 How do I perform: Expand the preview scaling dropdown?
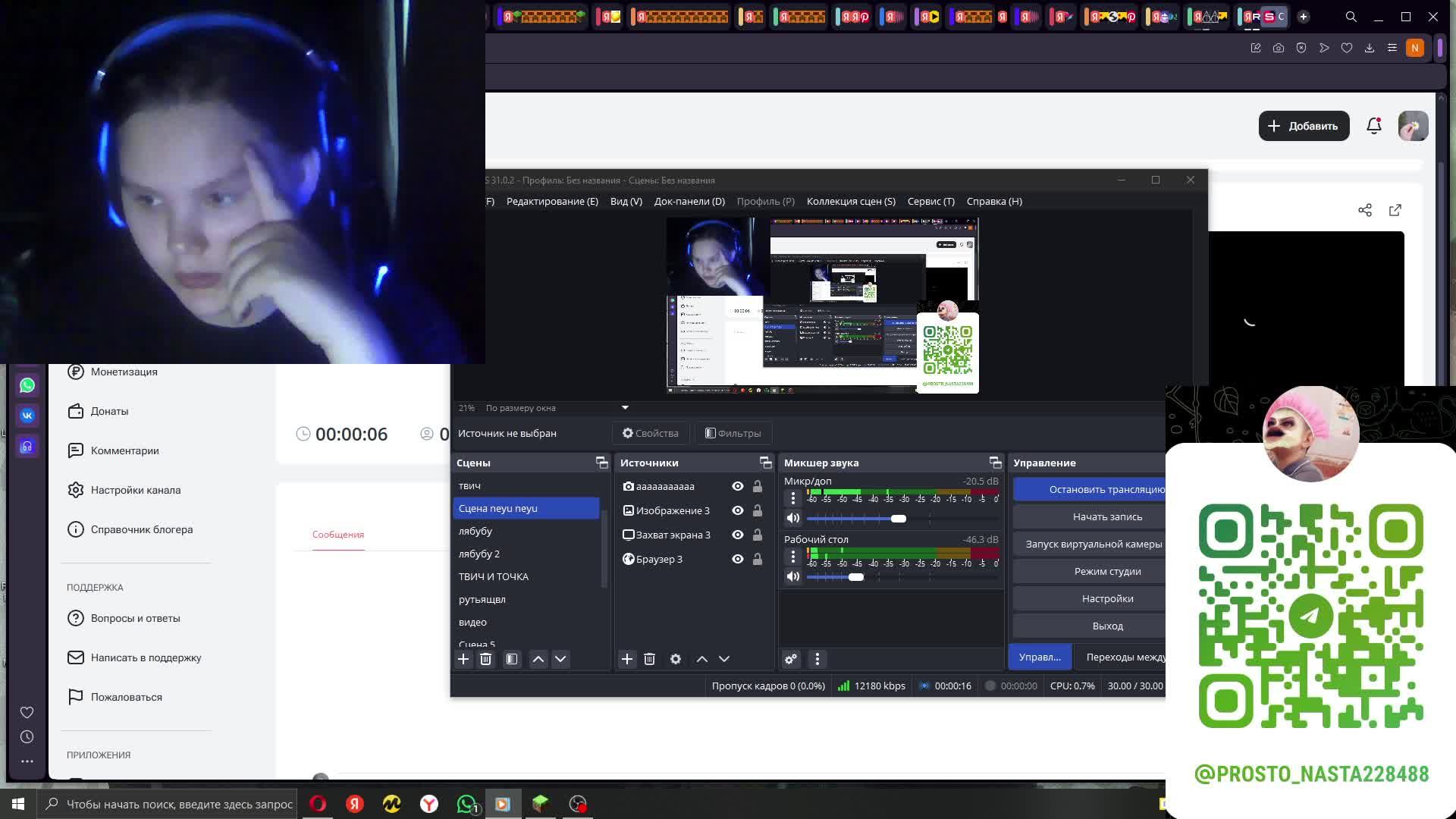[625, 408]
